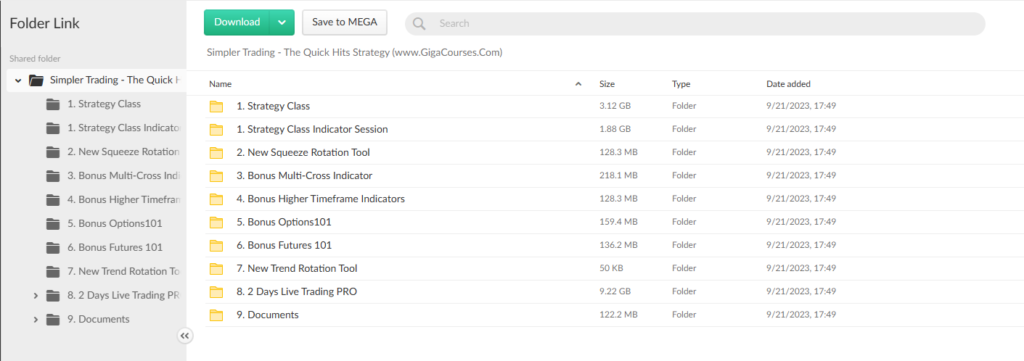Click yellow folder icon of Bonus Multi-Cross Indicator row

click(x=216, y=176)
